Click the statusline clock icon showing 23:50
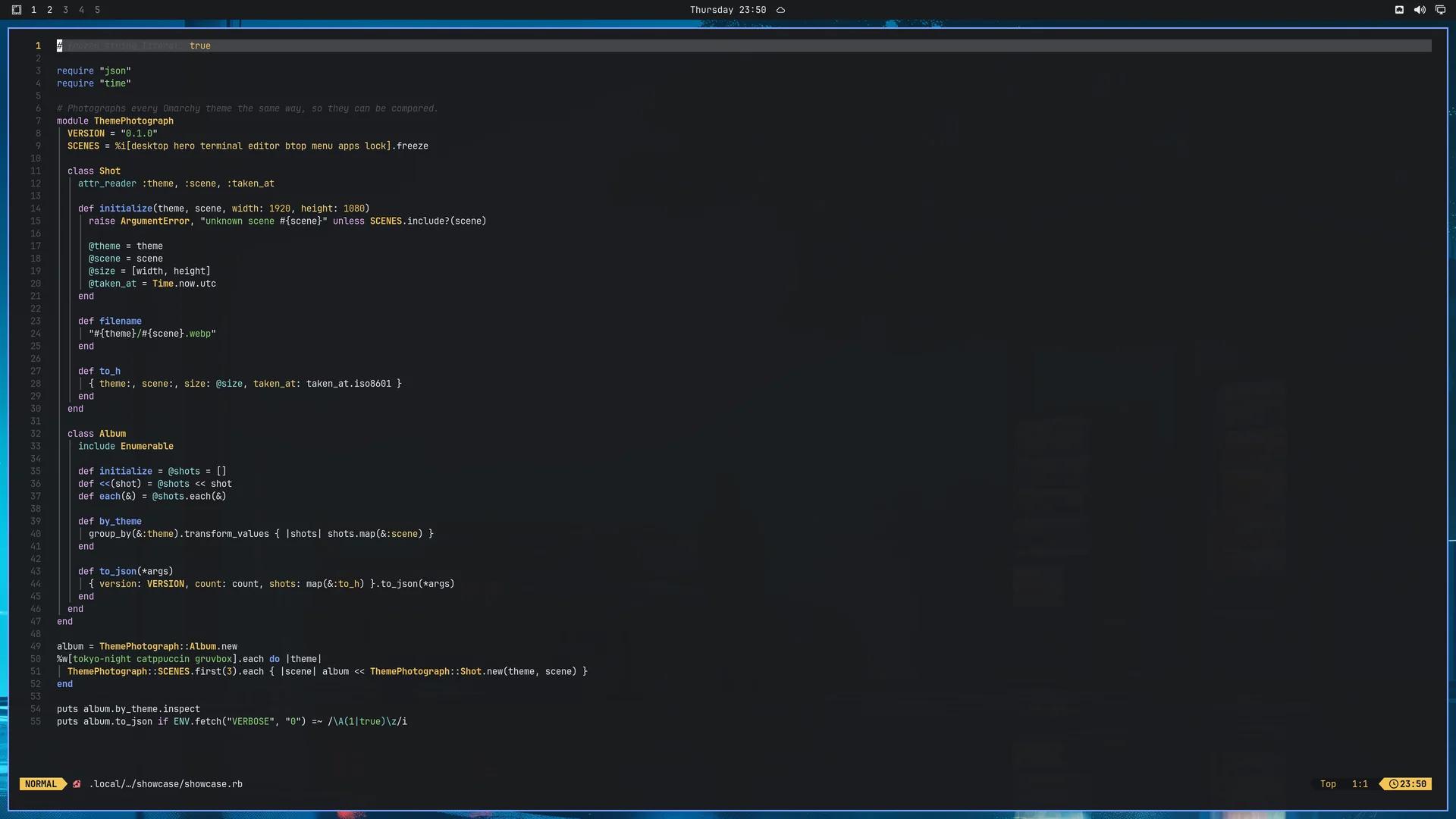The height and width of the screenshot is (819, 1456). pos(1394,784)
